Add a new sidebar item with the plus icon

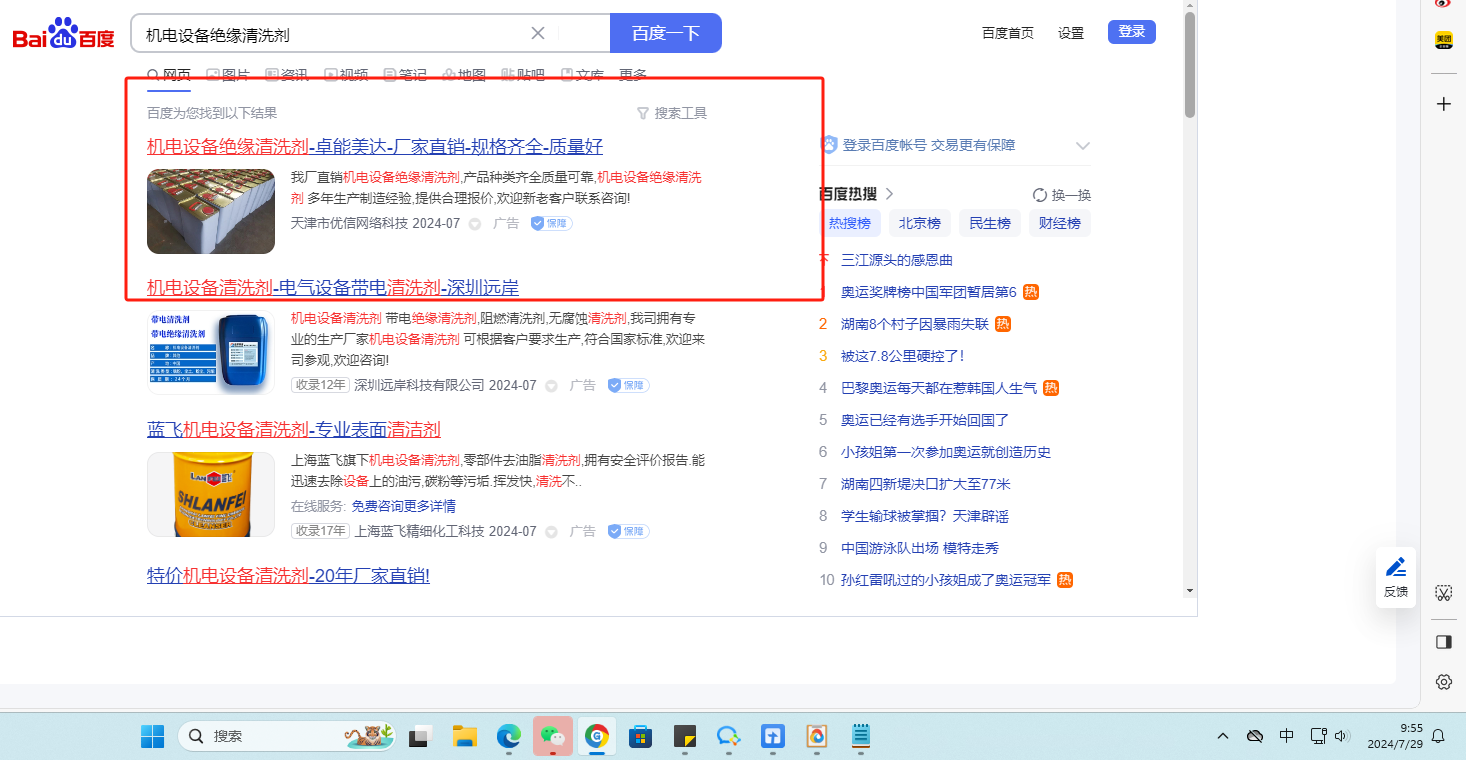1443,104
